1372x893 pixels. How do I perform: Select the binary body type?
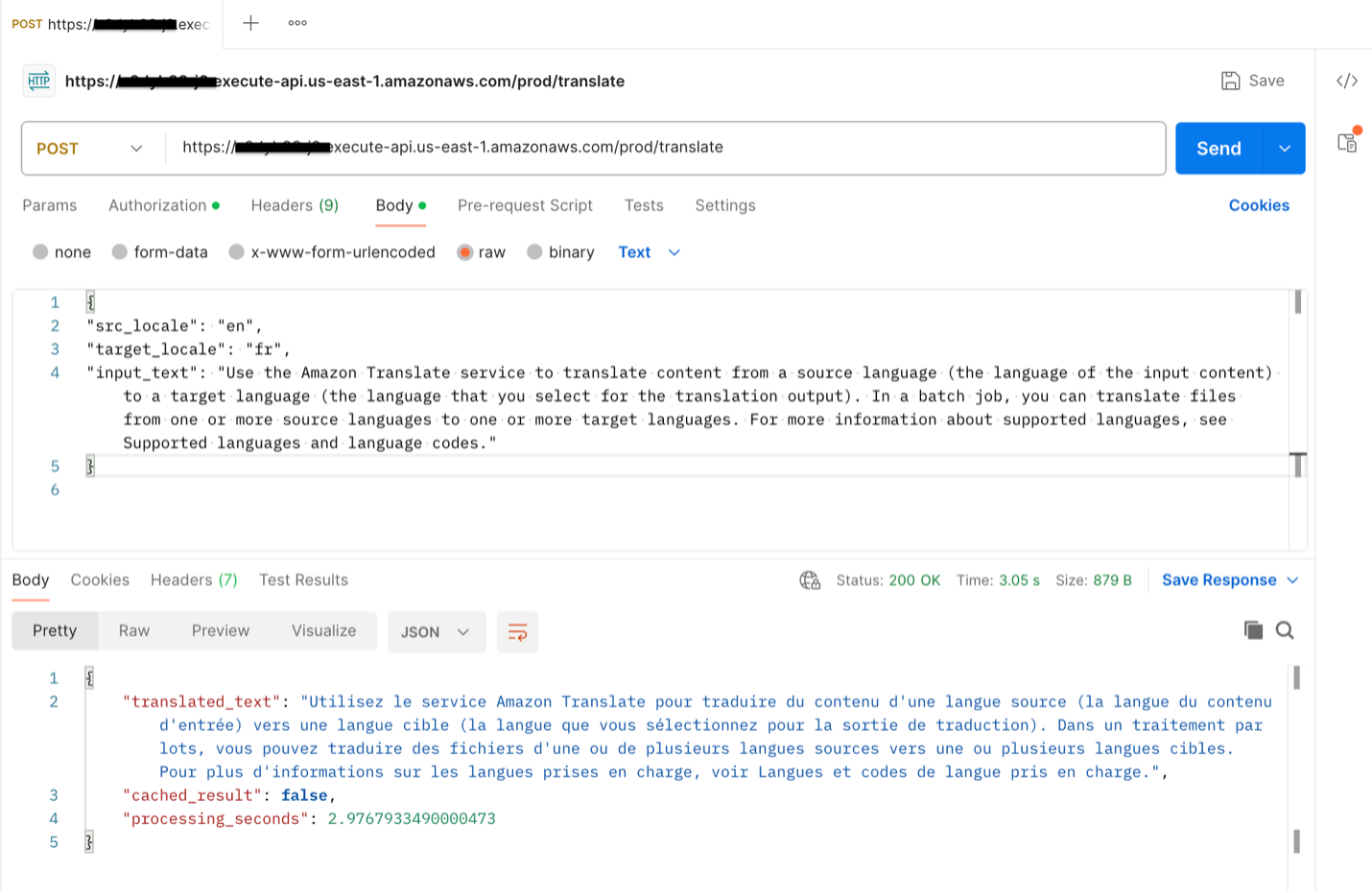coord(535,252)
